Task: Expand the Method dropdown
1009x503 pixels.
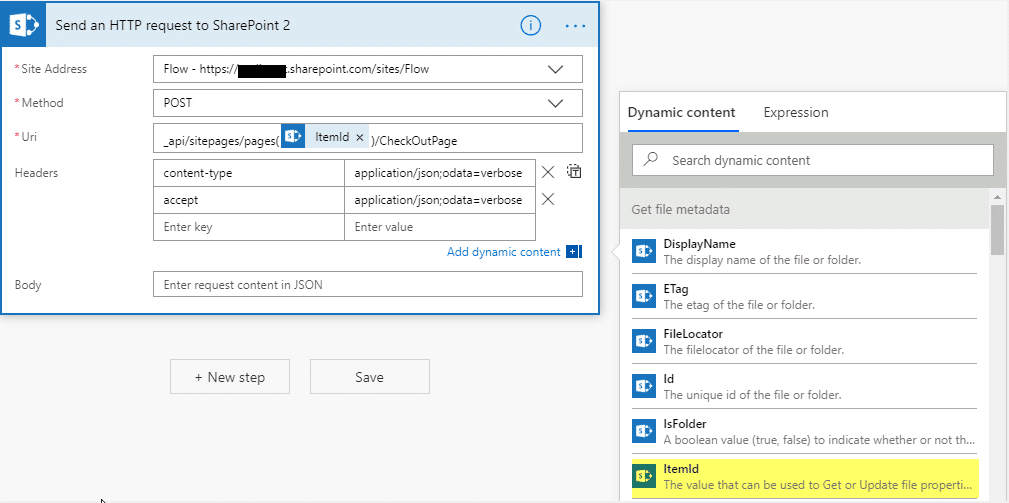Action: 555,103
